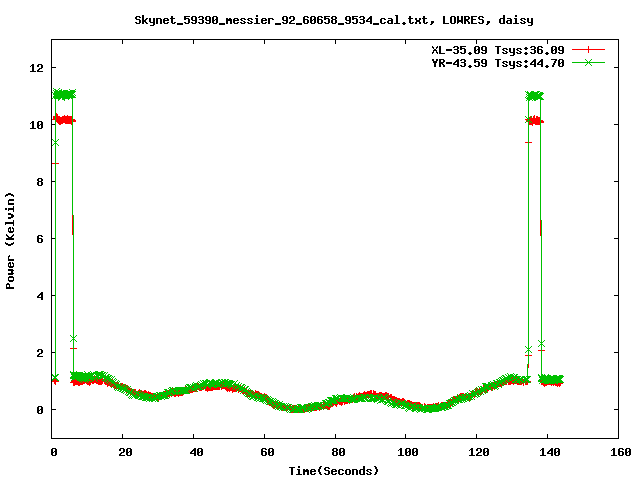The image size is (640, 480).
Task: Click the y-axis tick label 12
Action: point(36,67)
